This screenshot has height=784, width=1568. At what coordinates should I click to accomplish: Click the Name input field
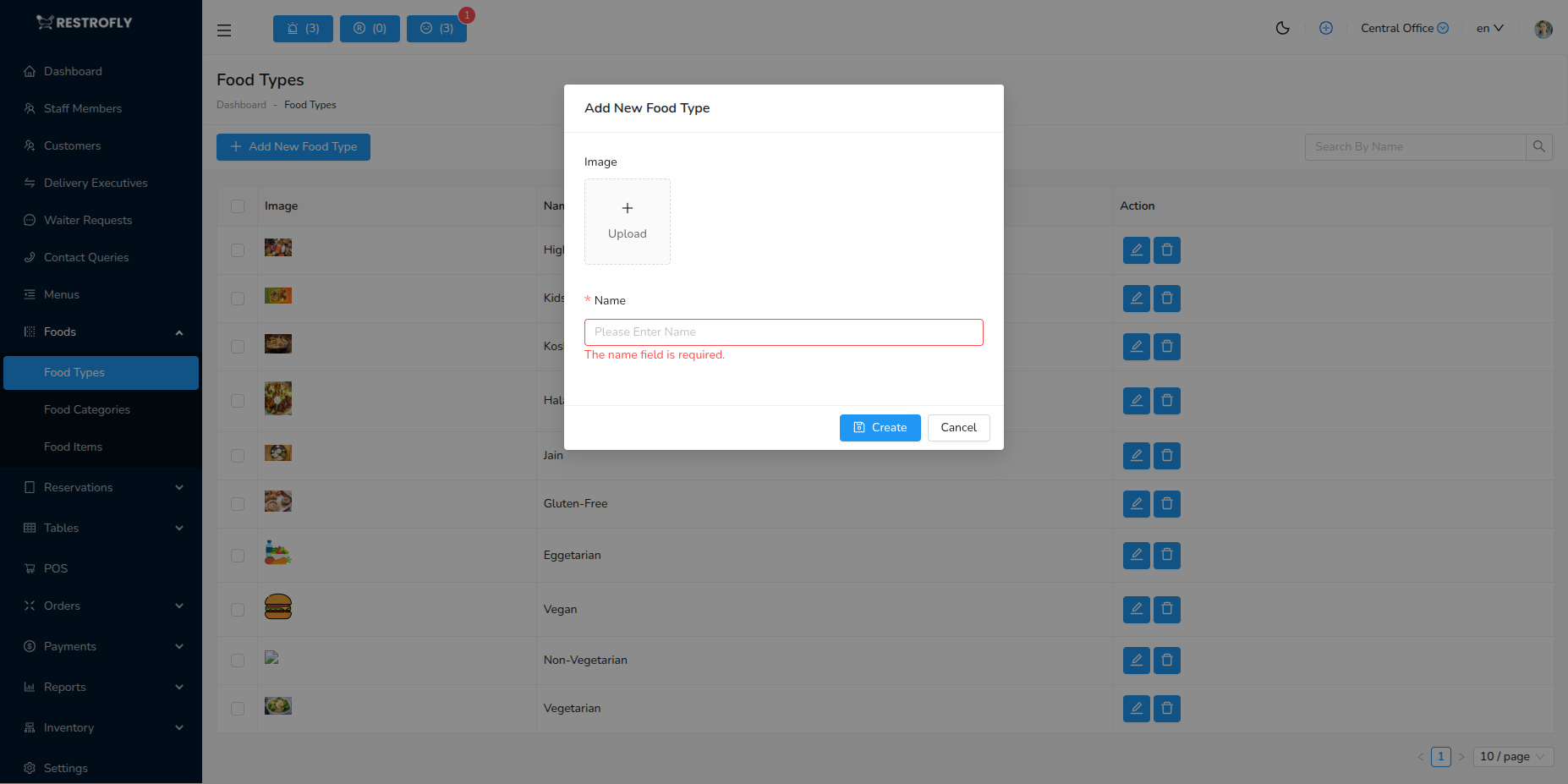783,332
